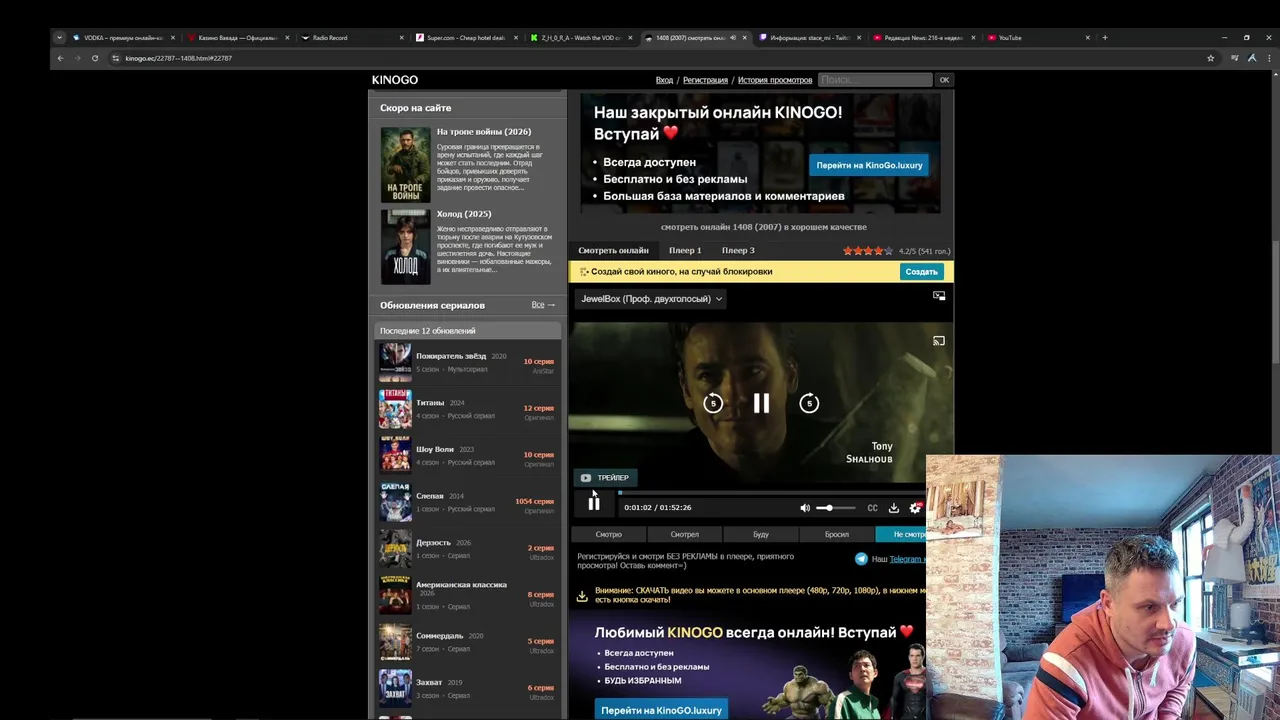Viewport: 1280px width, 720px height.
Task: Mark movie as Смотрю
Action: [608, 534]
